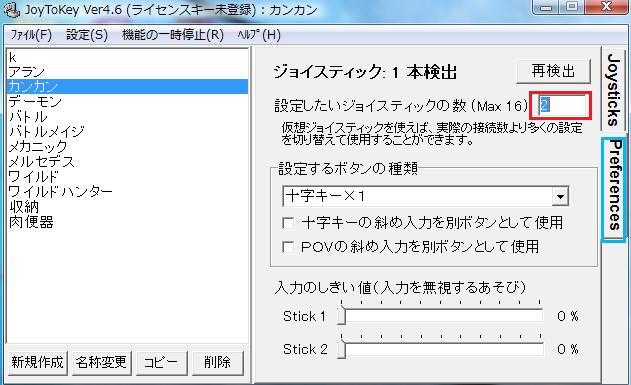The image size is (631, 385).
Task: Select the ワイルド profile
Action: click(x=128, y=177)
